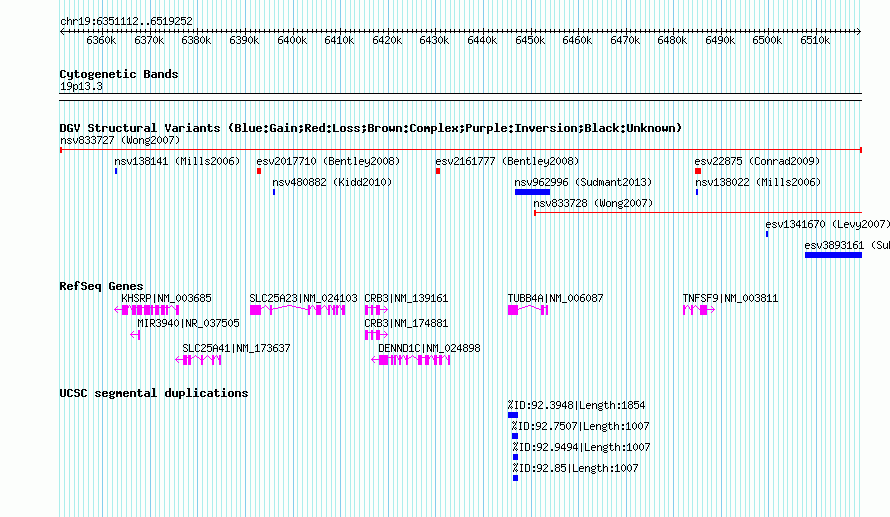Click the chr19:6351112..6519252 coordinate label
Screen dimensions: 890x517
[126, 21]
